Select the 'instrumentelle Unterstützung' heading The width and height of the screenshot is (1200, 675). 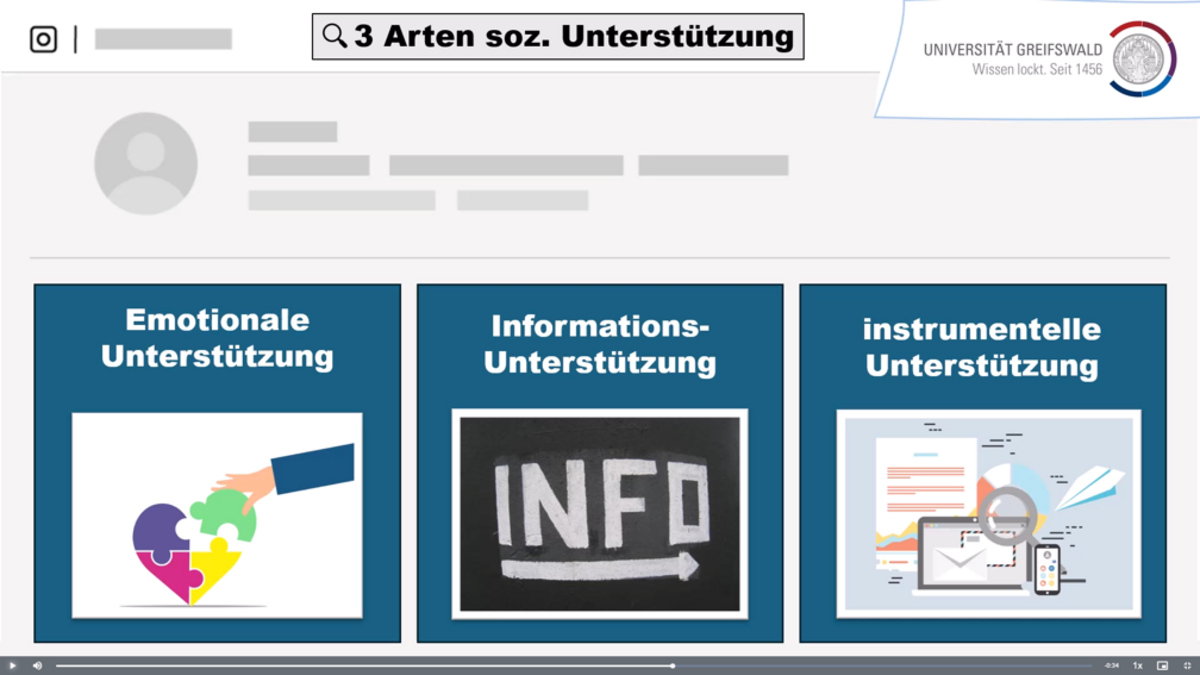[x=982, y=347]
